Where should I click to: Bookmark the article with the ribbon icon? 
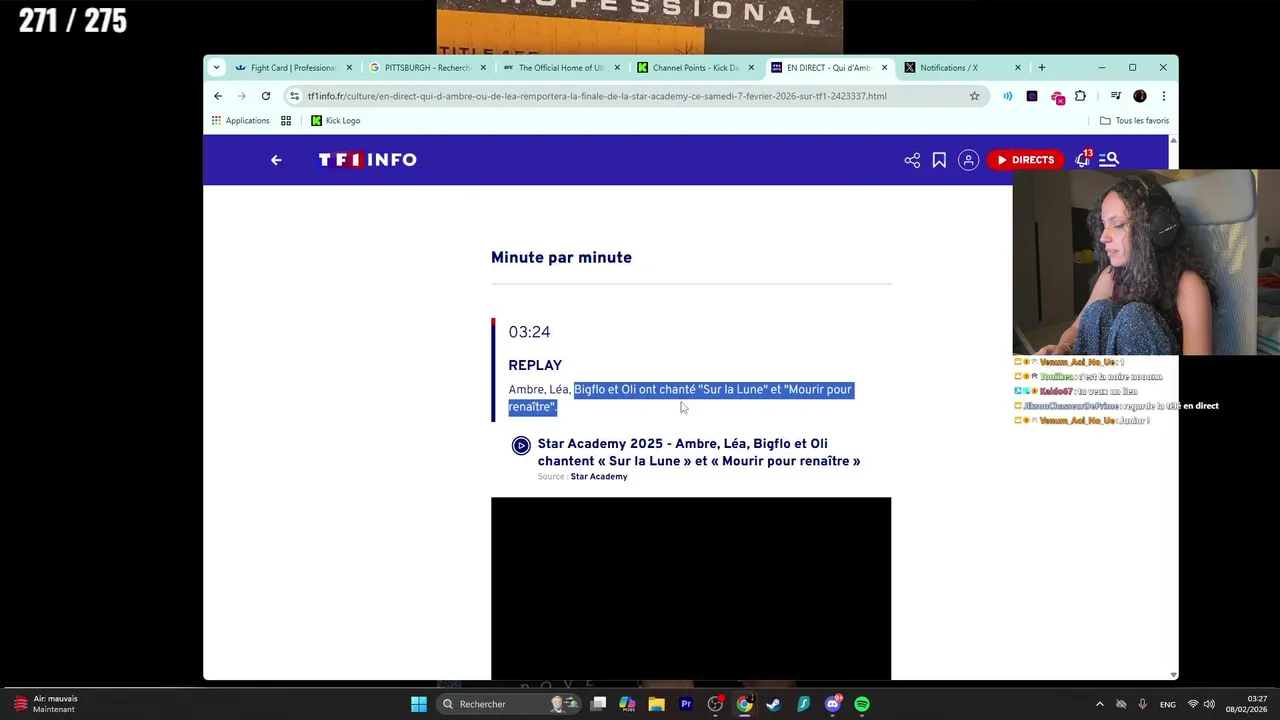click(939, 160)
